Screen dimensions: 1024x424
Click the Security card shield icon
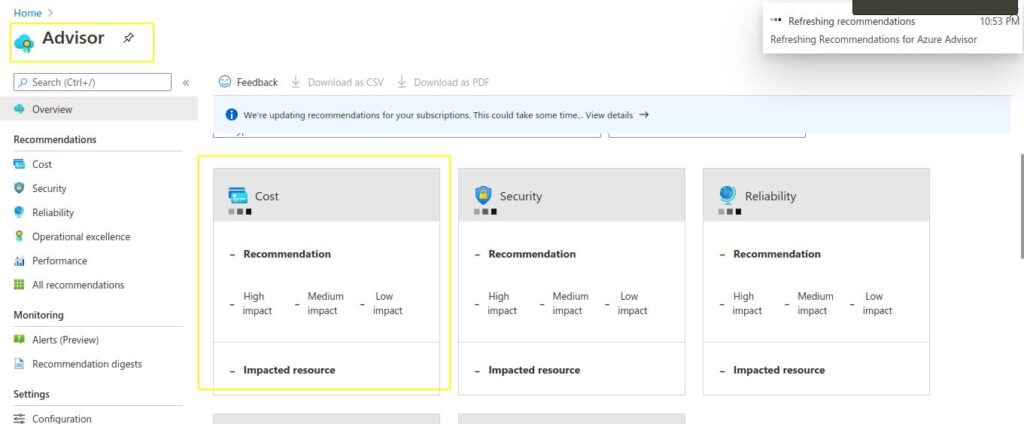[483, 195]
